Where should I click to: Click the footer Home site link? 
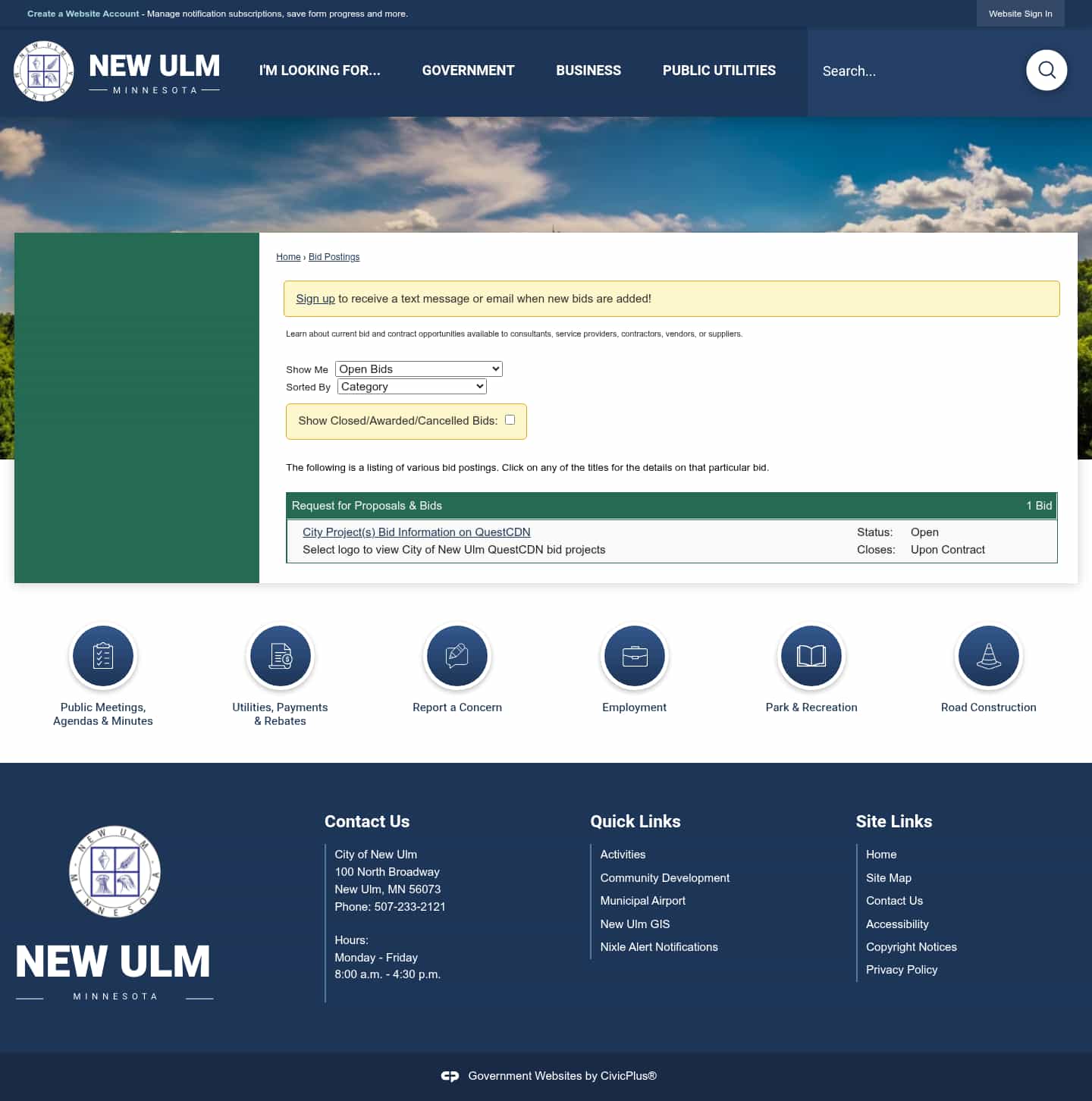(881, 855)
